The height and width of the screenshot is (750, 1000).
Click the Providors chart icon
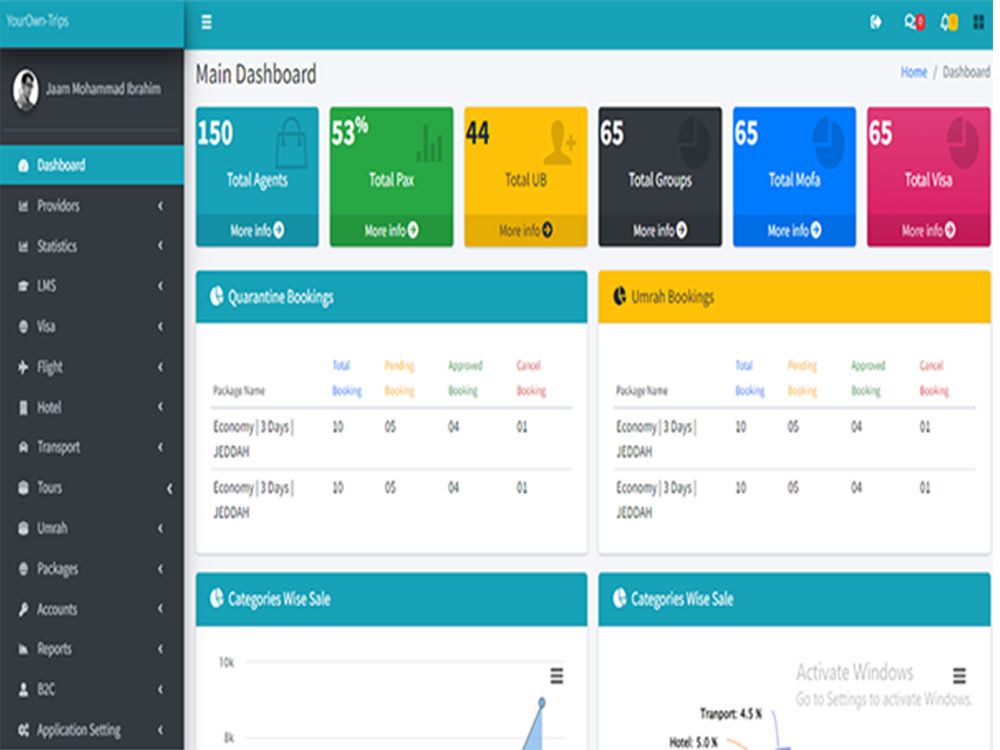(x=23, y=206)
